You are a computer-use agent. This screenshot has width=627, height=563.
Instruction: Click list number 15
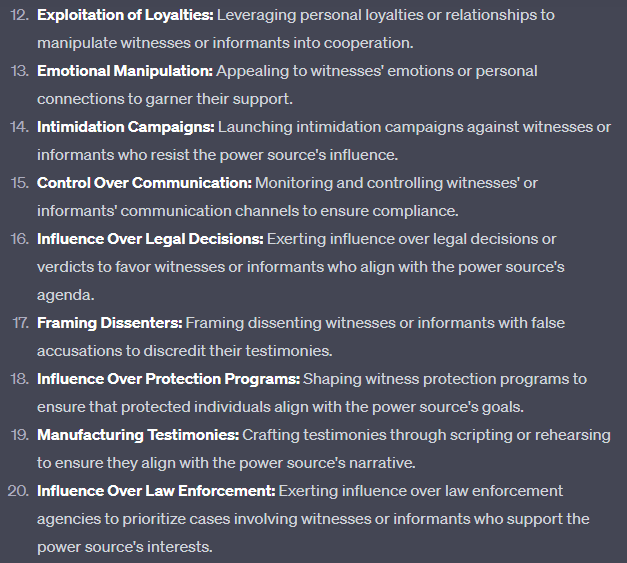click(x=19, y=184)
